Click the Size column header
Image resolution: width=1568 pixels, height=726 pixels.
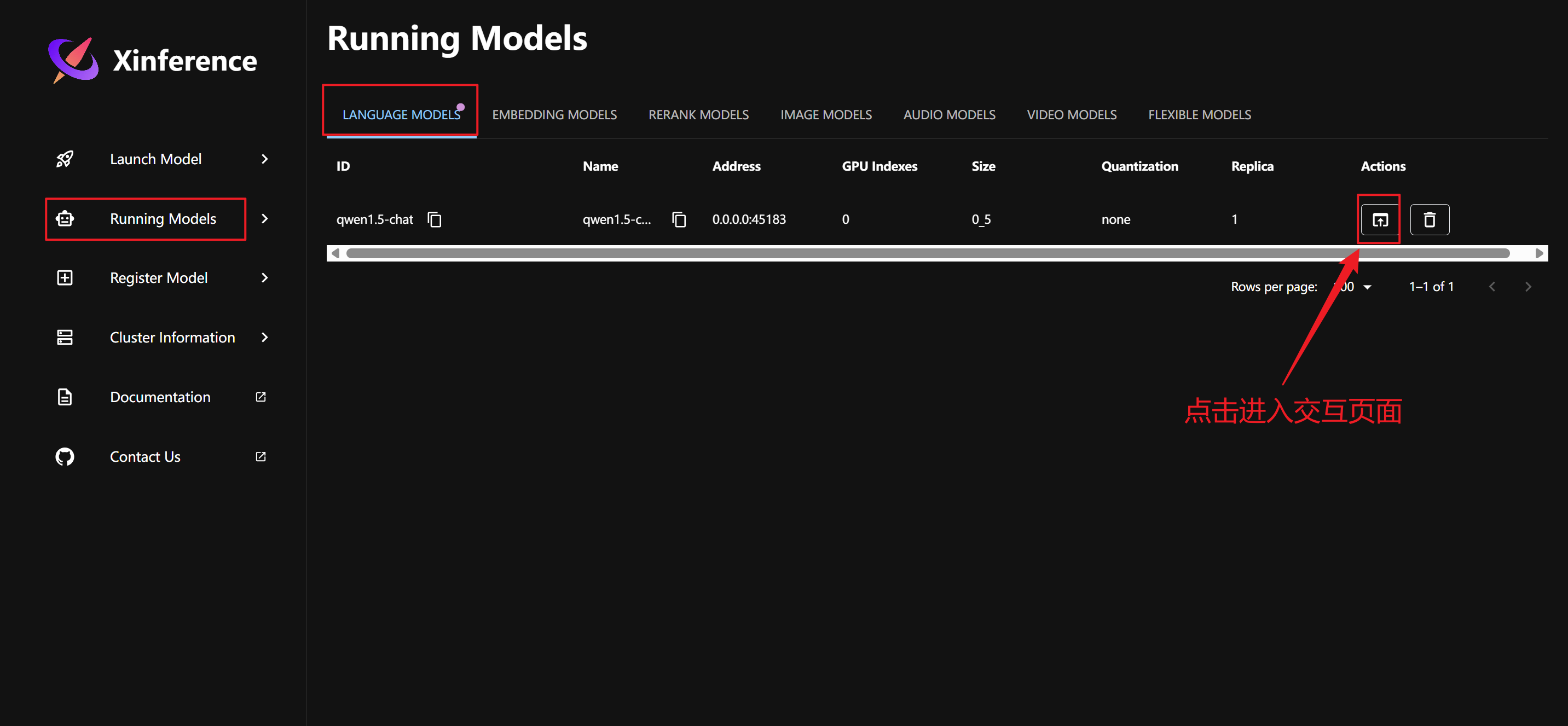(983, 166)
